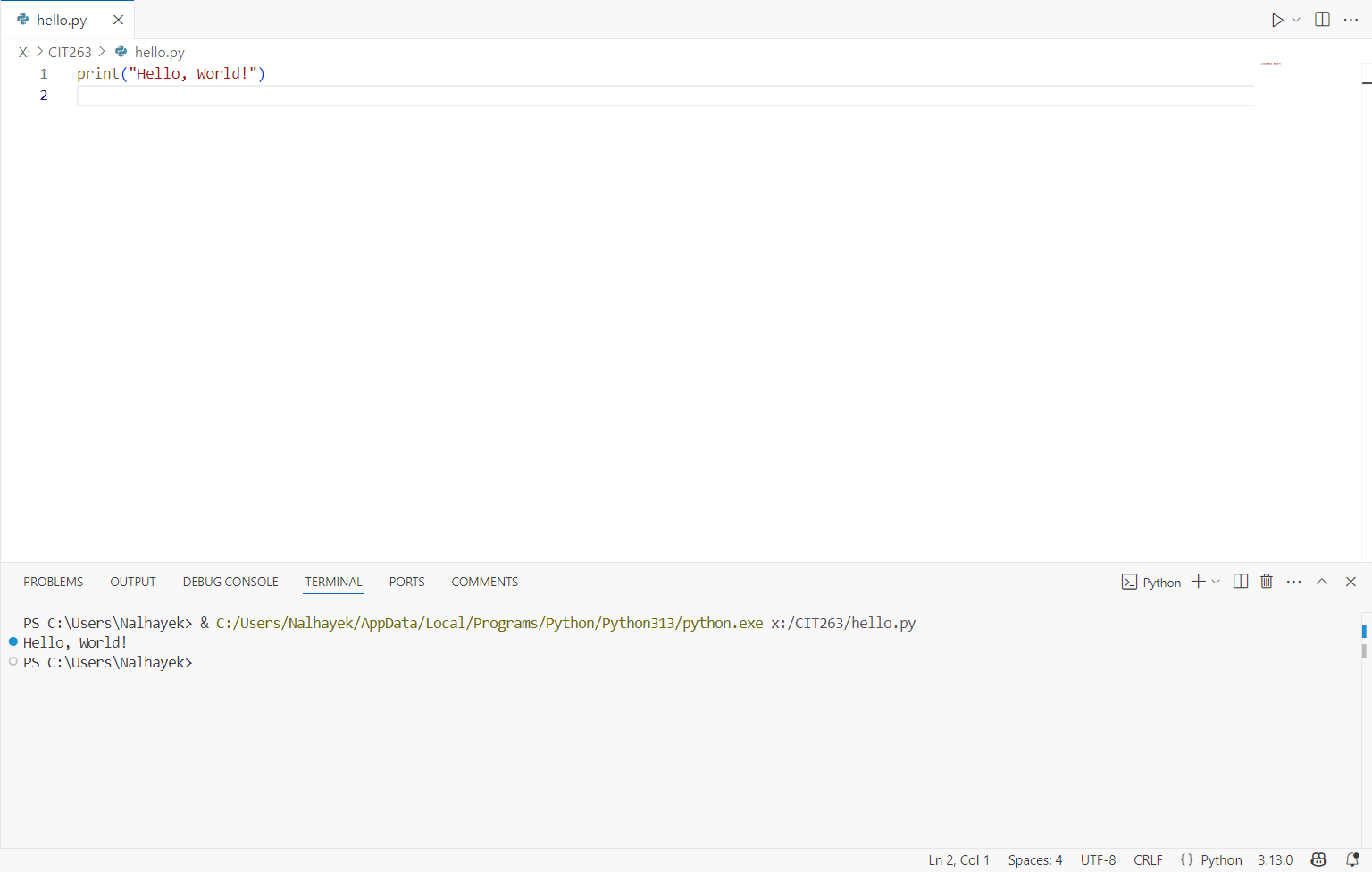This screenshot has height=872, width=1372.
Task: Open Go to Line via Ln 2, Col 1
Action: point(959,859)
